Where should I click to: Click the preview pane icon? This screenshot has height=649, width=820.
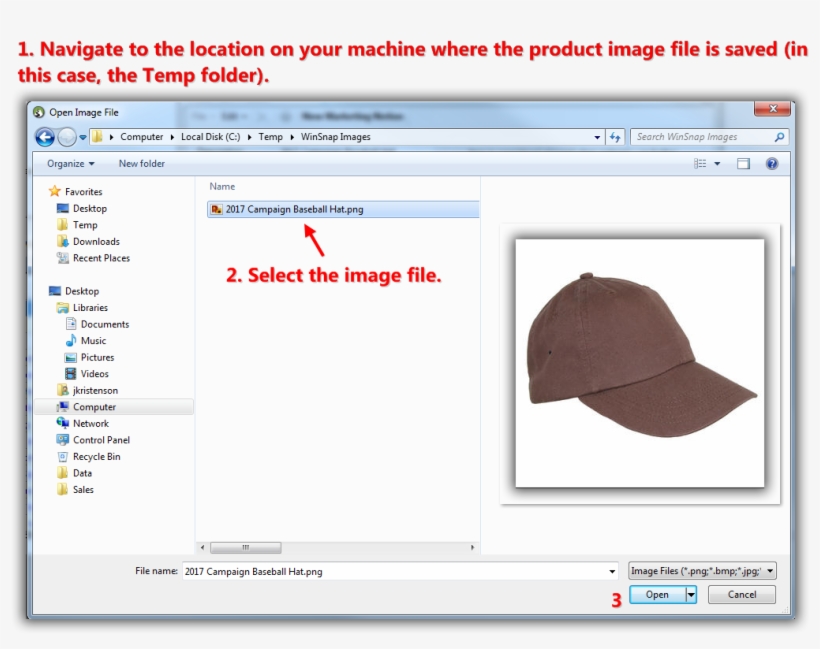click(742, 163)
